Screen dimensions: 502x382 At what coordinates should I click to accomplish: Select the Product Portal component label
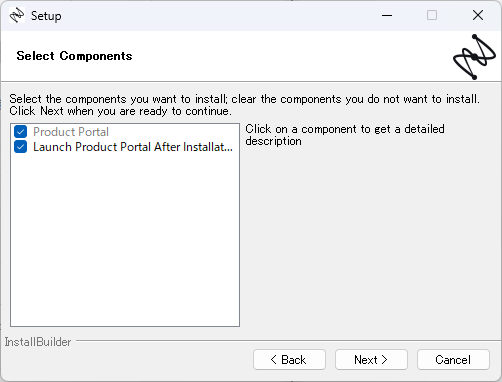[x=71, y=132]
